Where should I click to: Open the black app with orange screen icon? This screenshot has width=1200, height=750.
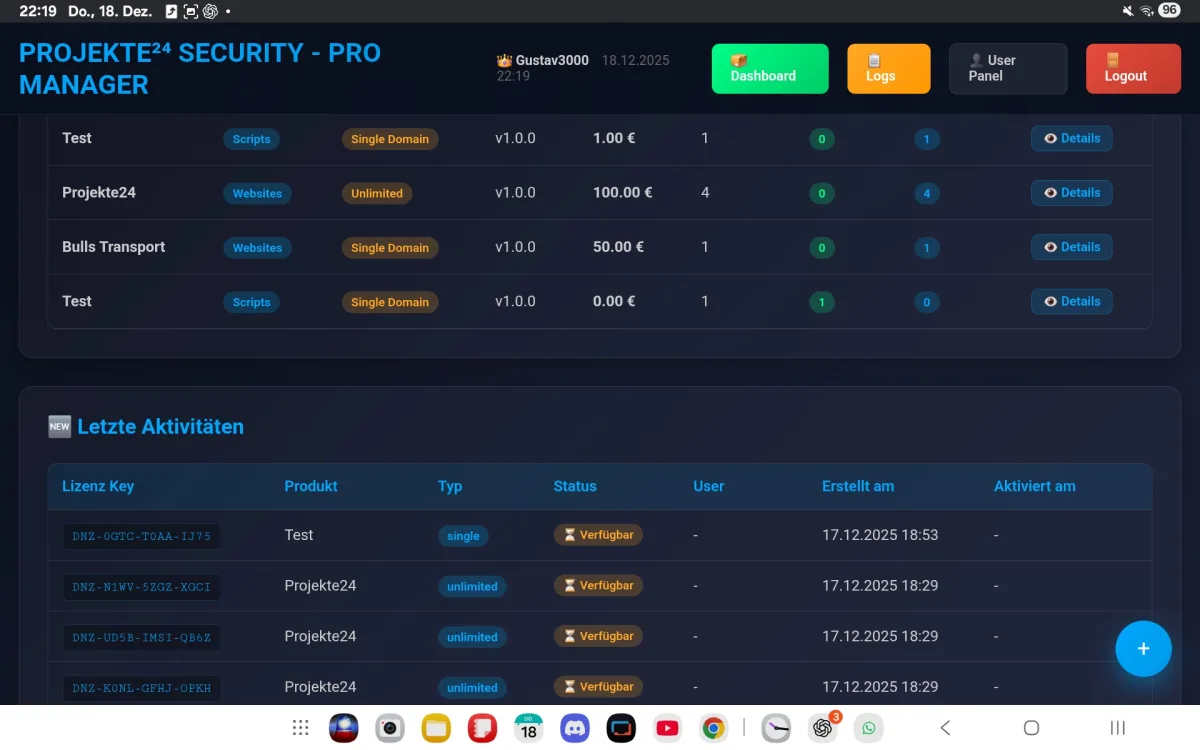621,728
